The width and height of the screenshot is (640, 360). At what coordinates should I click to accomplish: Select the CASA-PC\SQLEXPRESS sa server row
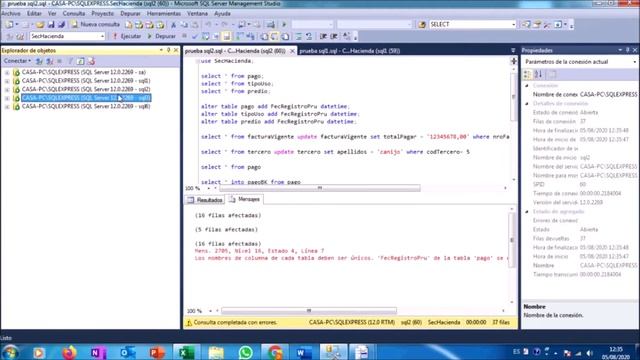84,72
